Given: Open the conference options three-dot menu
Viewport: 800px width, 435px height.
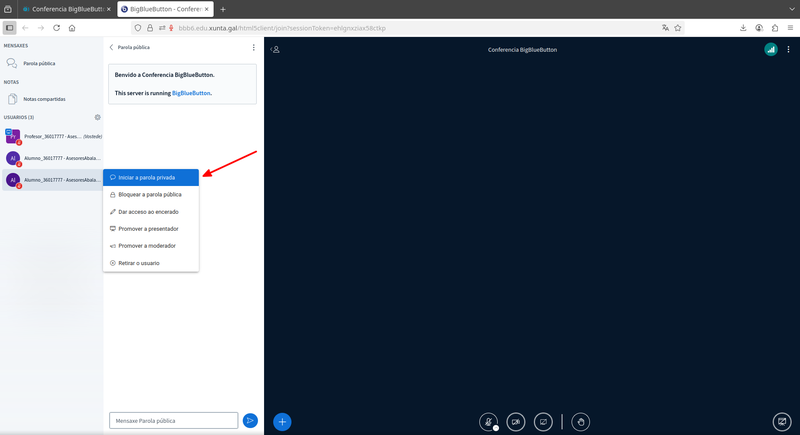Looking at the screenshot, I should coord(787,49).
